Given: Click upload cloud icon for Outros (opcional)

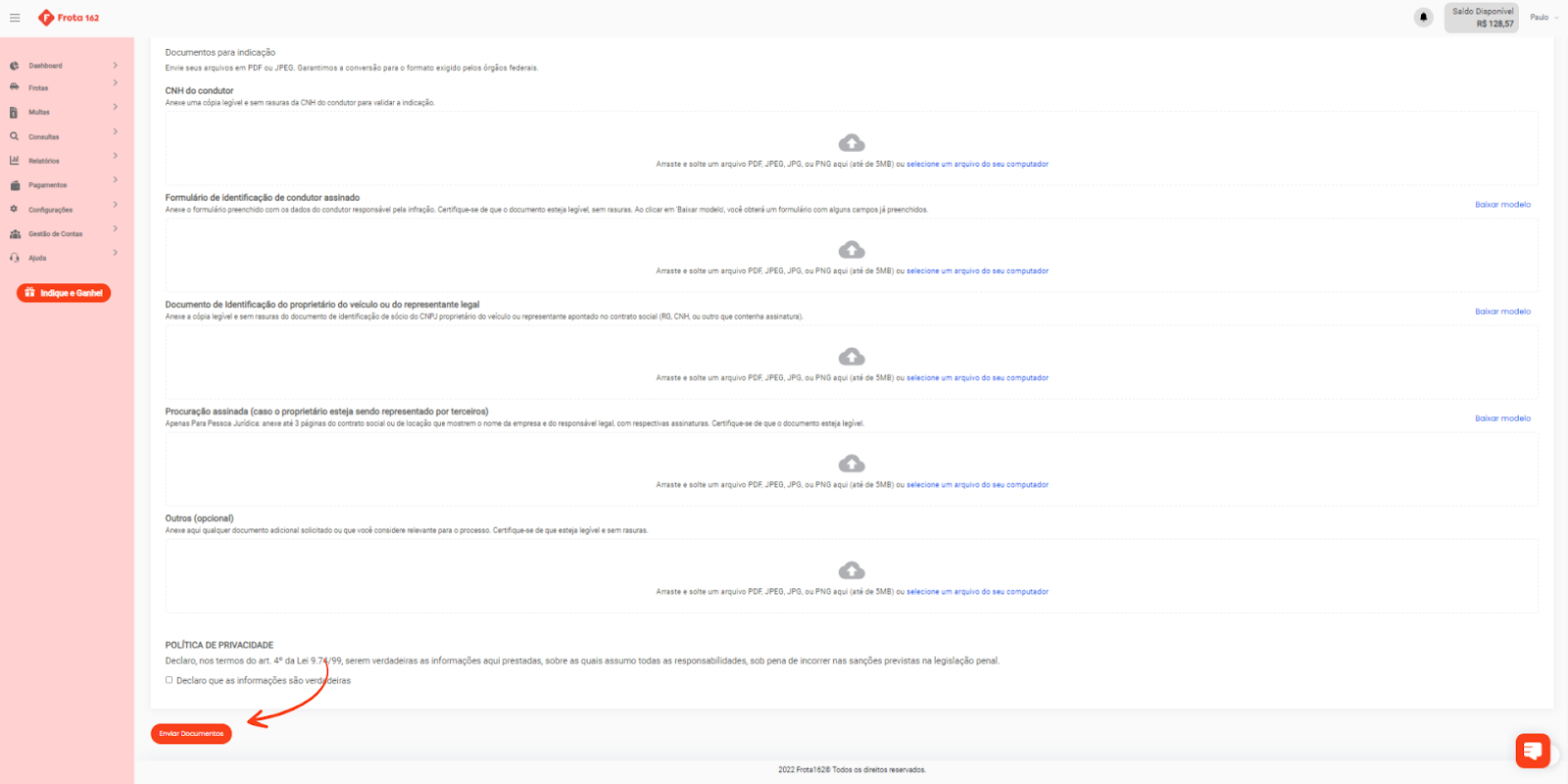Looking at the screenshot, I should tap(852, 570).
